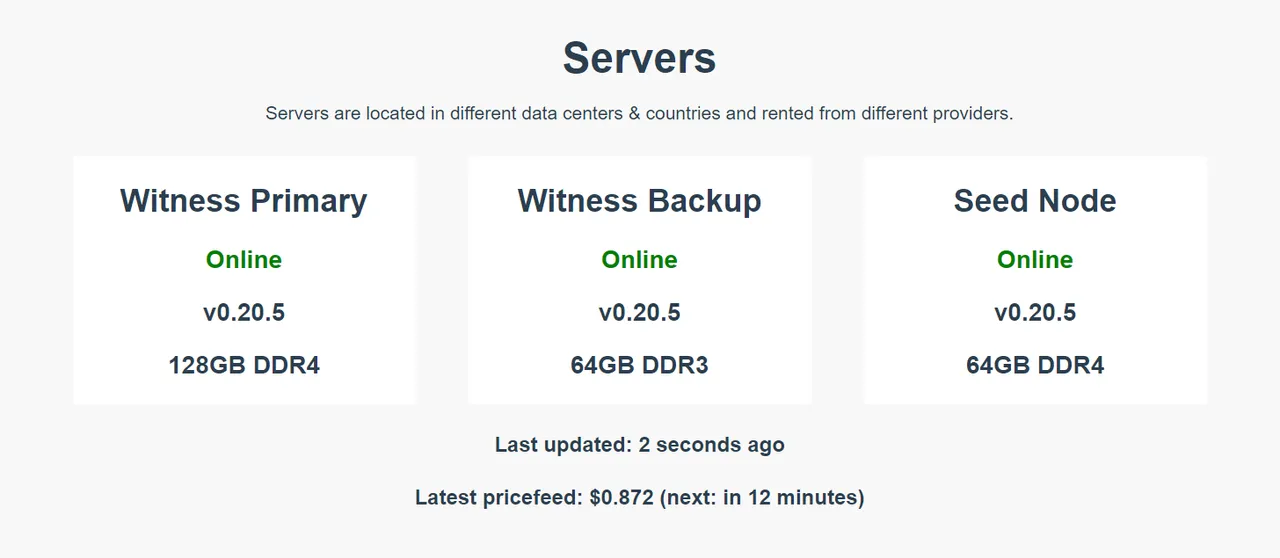This screenshot has height=558, width=1280.
Task: Open the Witness Primary card title
Action: click(x=244, y=201)
